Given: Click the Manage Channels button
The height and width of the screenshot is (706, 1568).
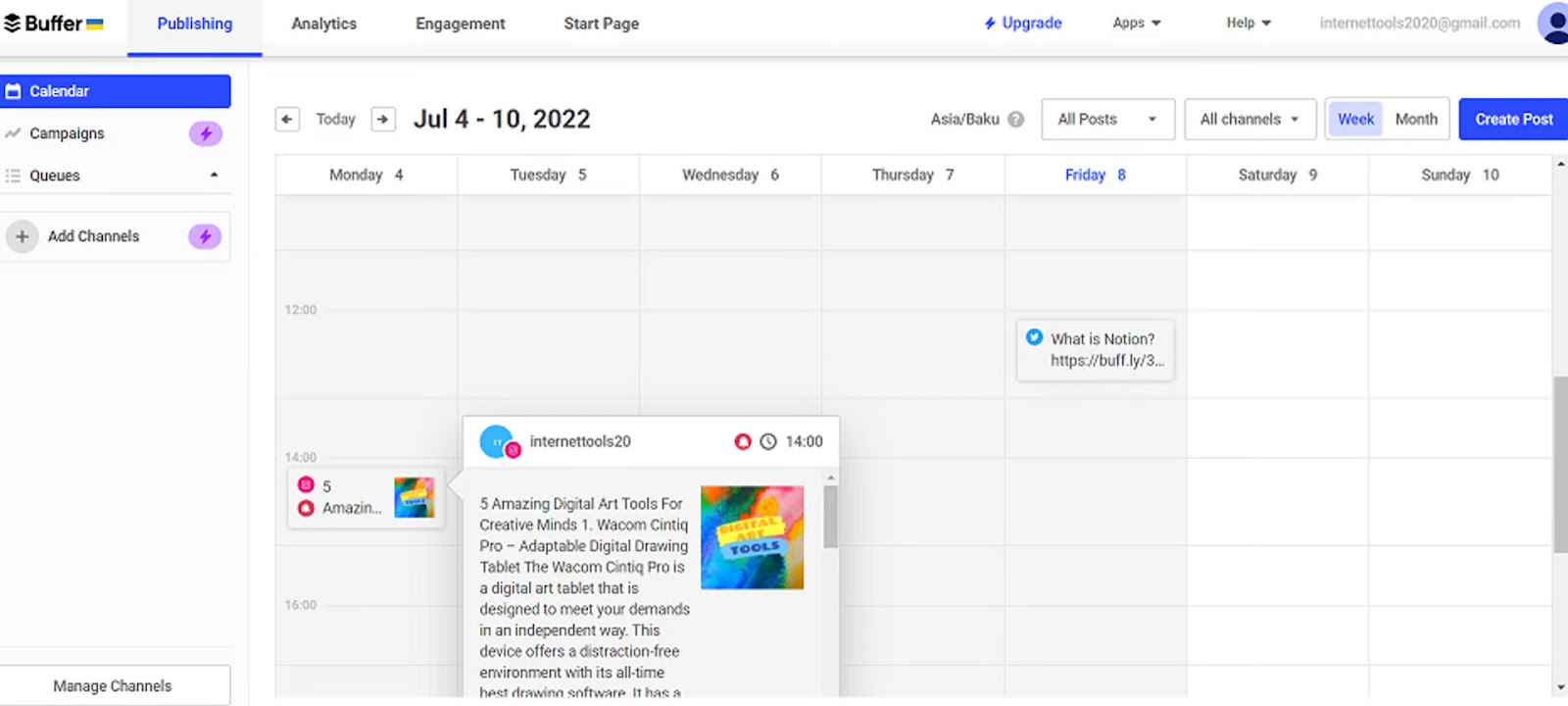Looking at the screenshot, I should click(116, 686).
